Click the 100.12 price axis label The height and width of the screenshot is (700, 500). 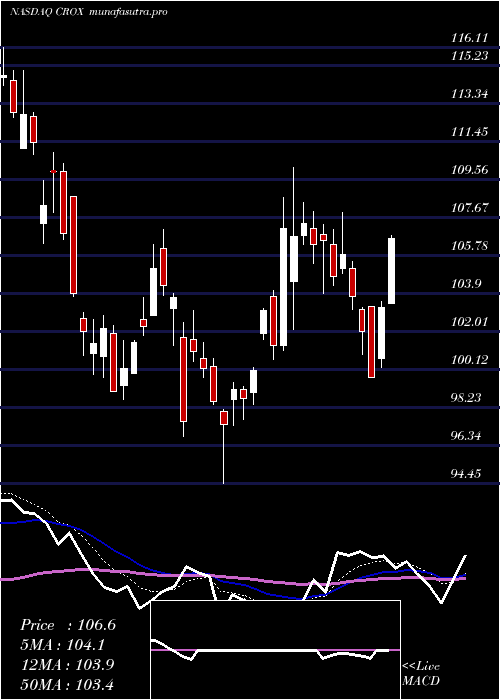[469, 360]
